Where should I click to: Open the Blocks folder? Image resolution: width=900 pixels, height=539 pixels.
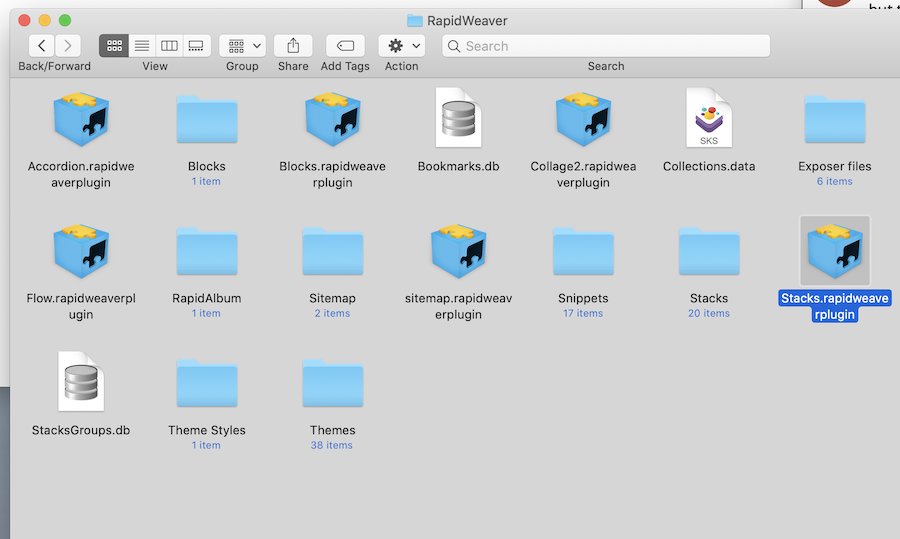[x=207, y=119]
